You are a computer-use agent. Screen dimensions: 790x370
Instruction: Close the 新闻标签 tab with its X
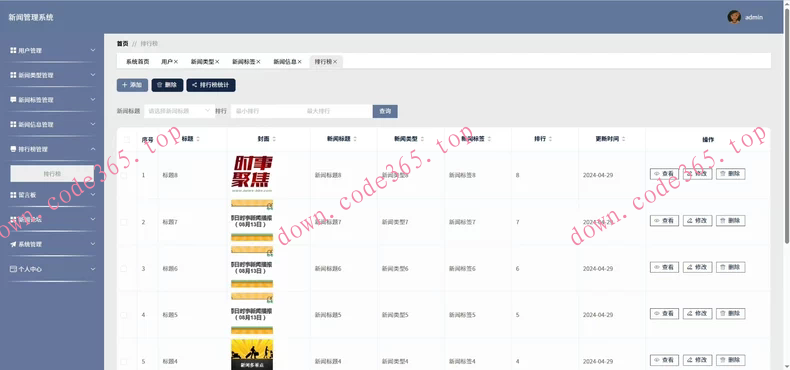pos(258,61)
